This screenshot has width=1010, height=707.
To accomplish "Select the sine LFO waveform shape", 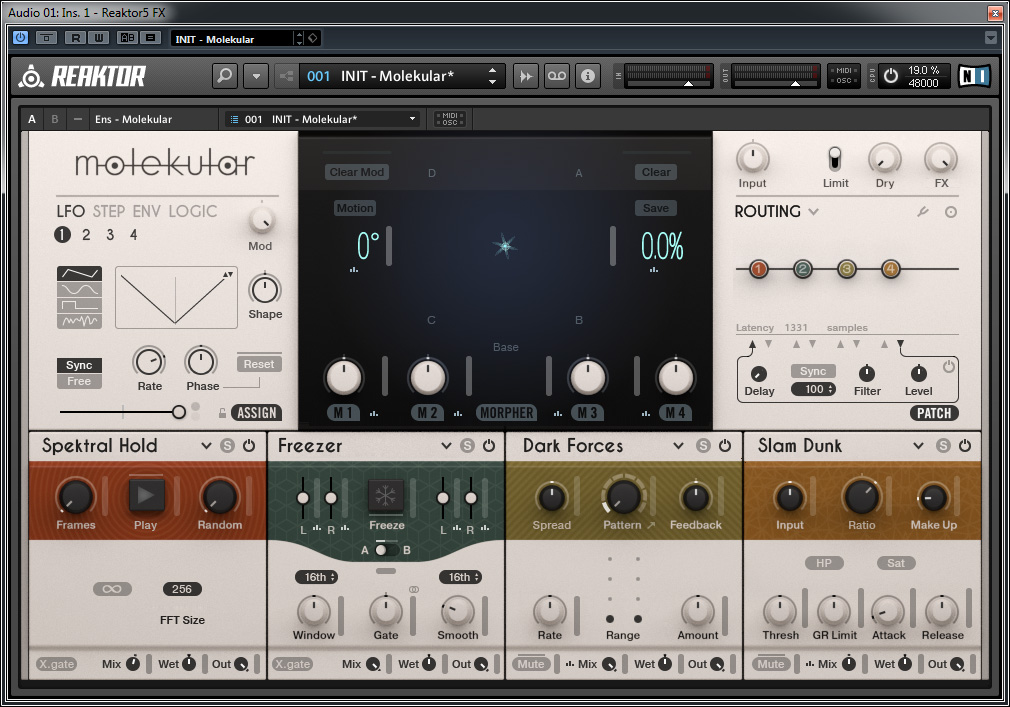I will click(x=80, y=289).
